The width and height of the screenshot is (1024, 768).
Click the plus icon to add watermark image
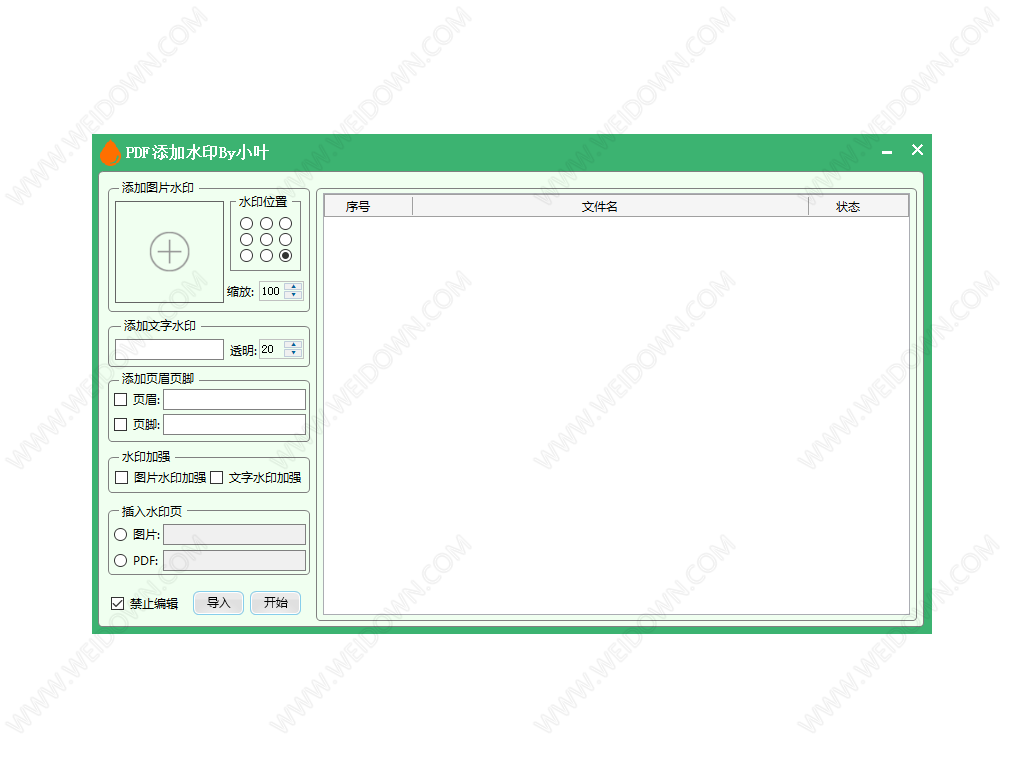tap(170, 251)
